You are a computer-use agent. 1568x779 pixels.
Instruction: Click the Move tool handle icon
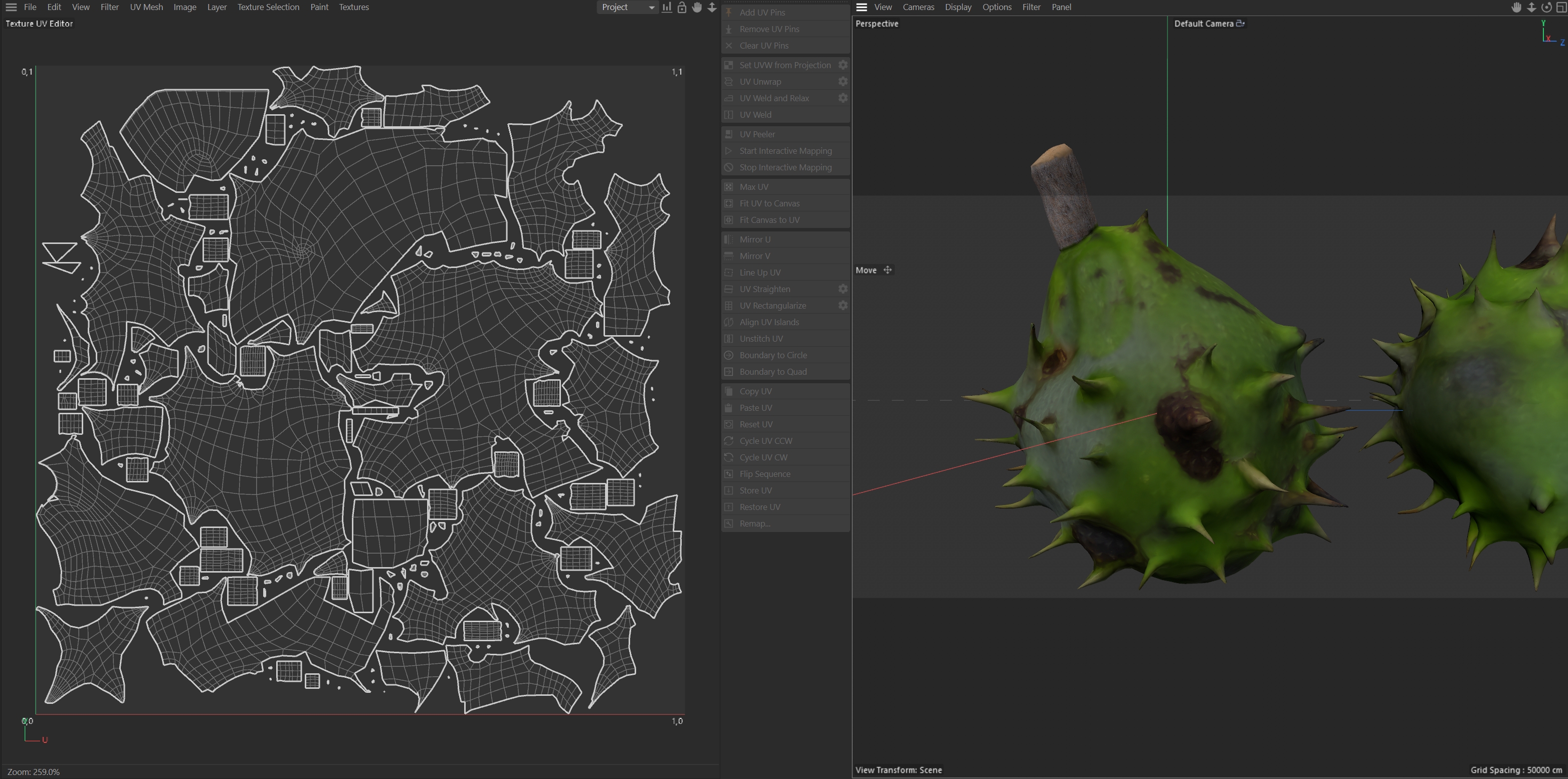tap(887, 270)
